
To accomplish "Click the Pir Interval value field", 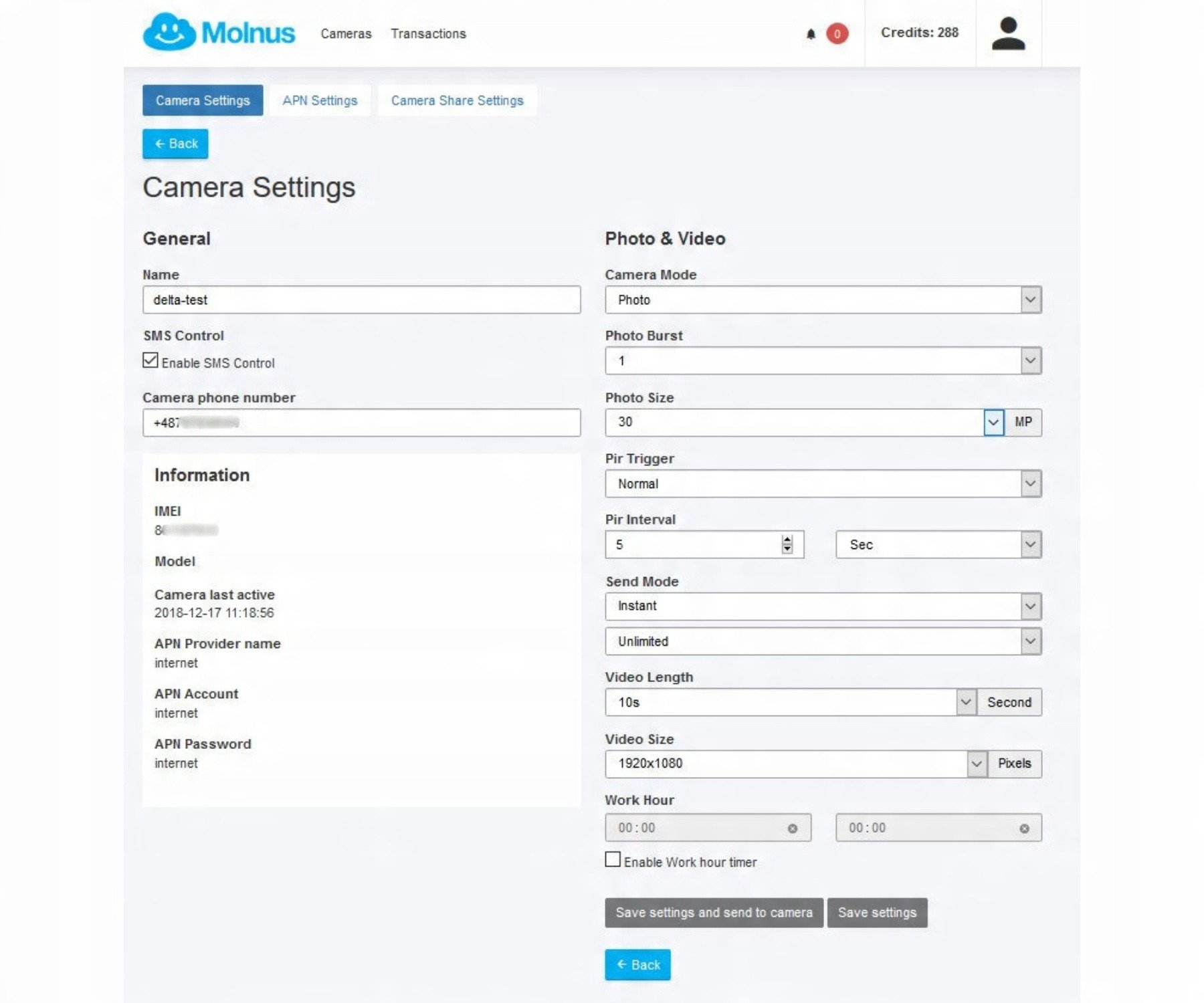I will click(704, 544).
